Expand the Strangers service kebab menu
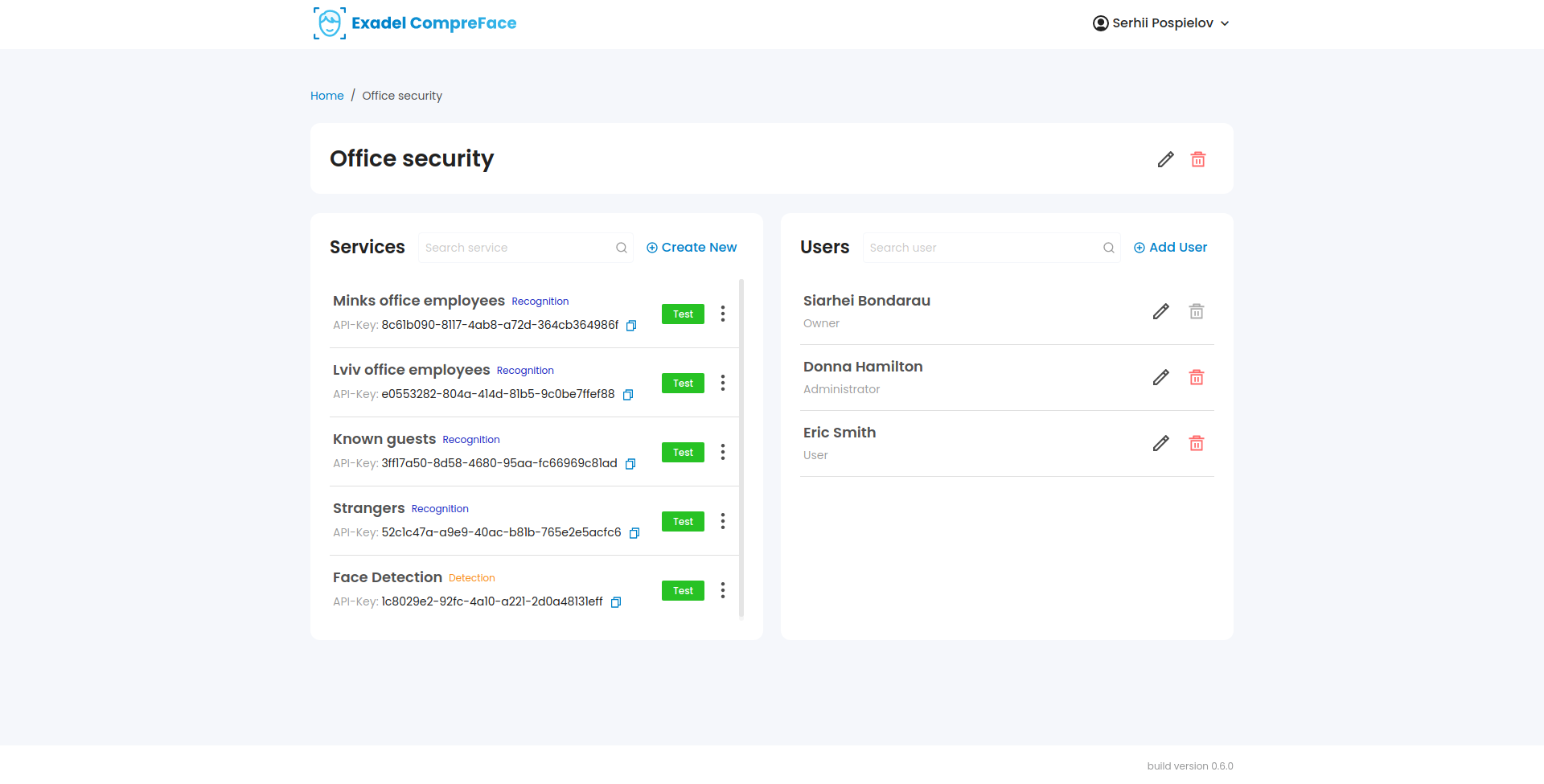Image resolution: width=1544 pixels, height=784 pixels. click(723, 521)
